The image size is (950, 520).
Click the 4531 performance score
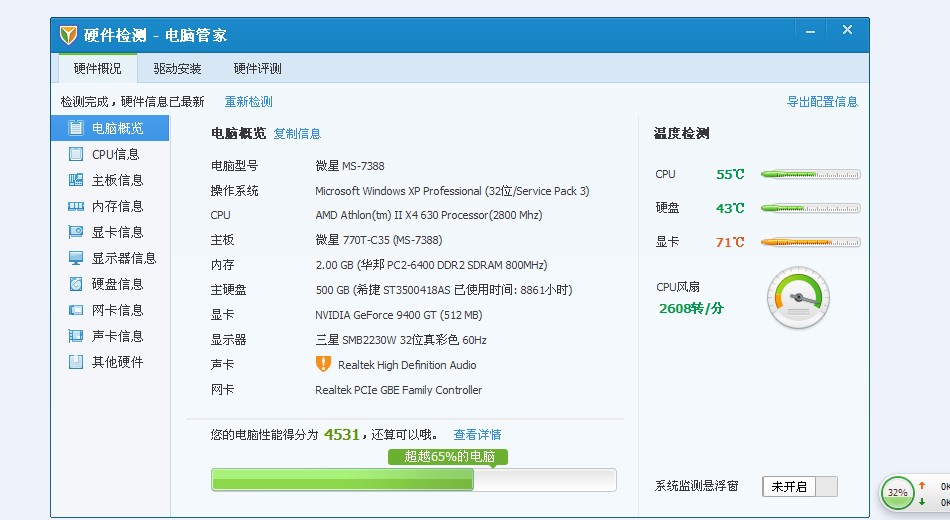342,435
